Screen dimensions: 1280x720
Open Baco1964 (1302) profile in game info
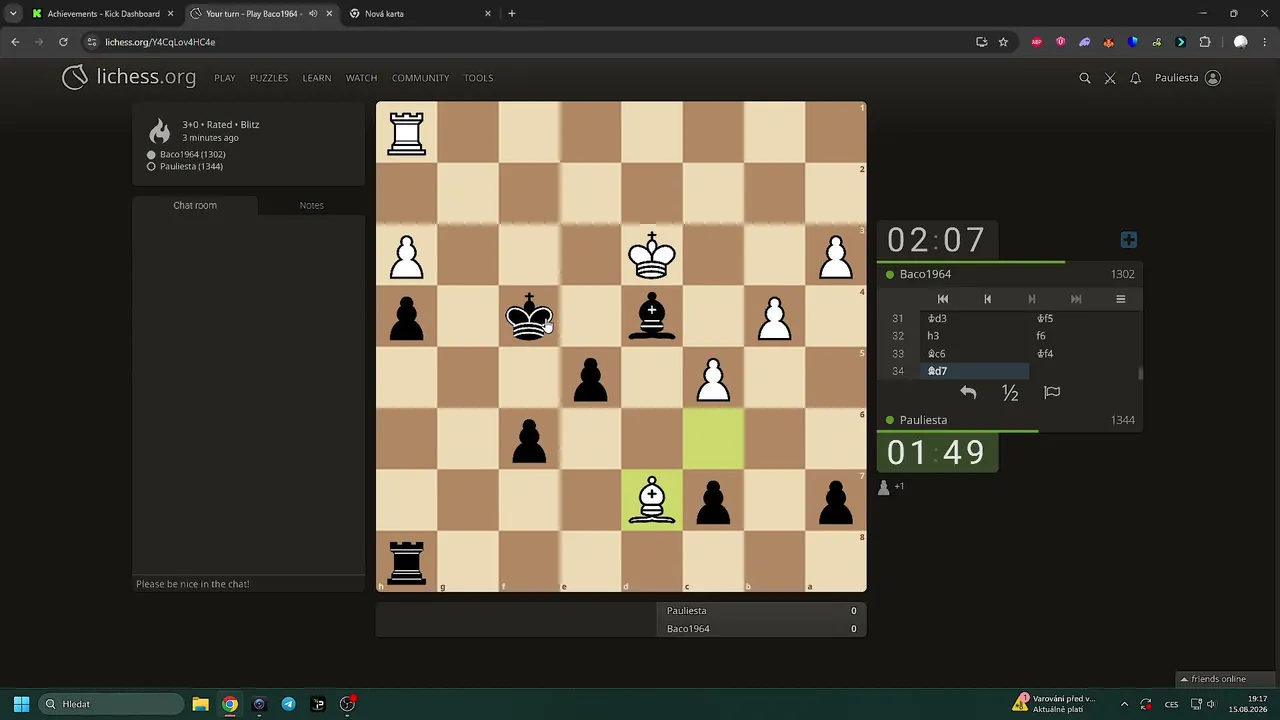[x=192, y=155]
